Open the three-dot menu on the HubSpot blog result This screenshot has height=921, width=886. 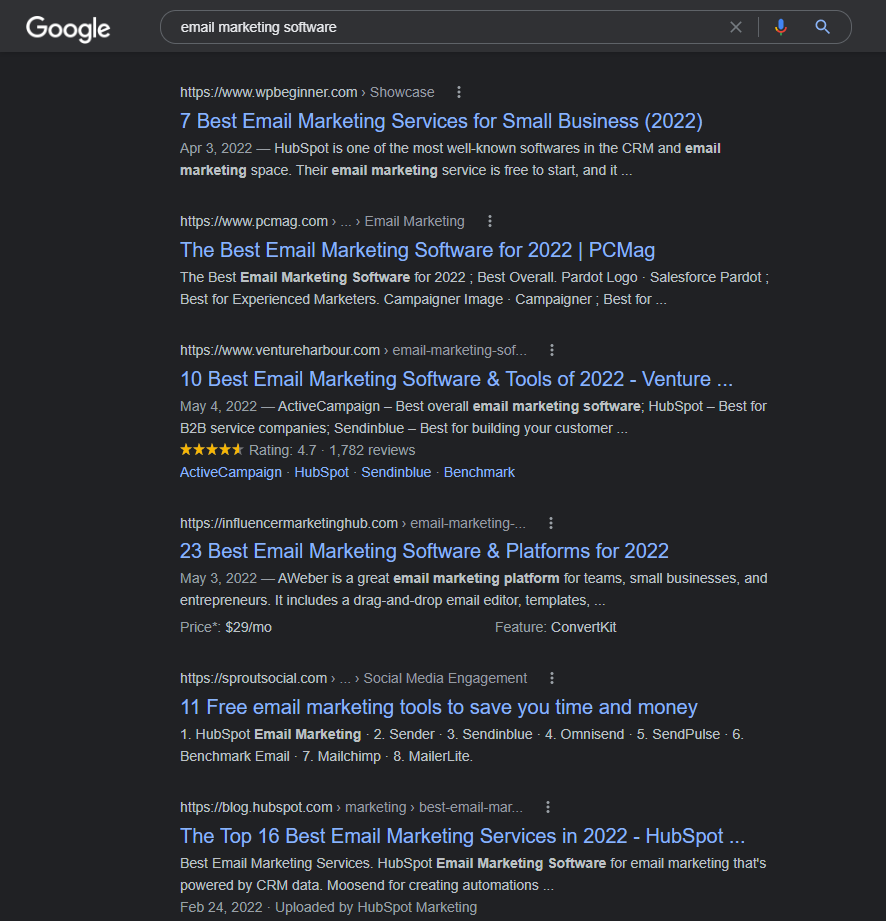pyautogui.click(x=547, y=807)
